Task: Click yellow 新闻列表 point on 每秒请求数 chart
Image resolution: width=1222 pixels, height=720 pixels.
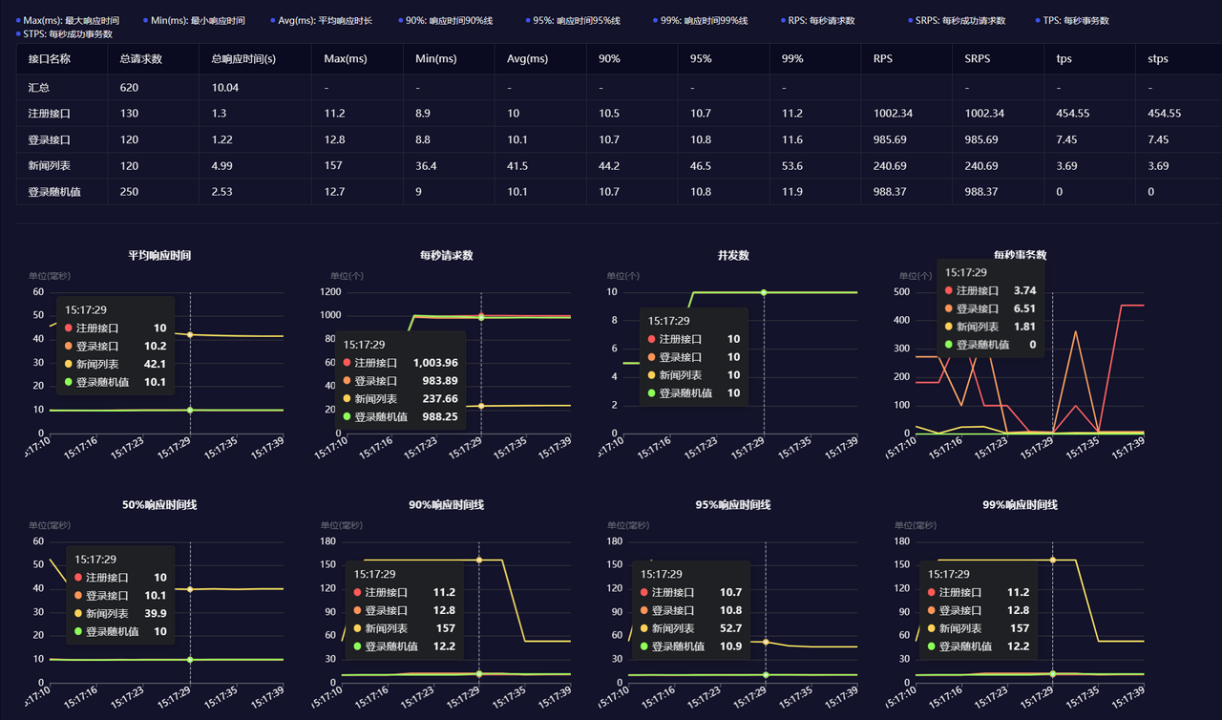Action: click(481, 406)
